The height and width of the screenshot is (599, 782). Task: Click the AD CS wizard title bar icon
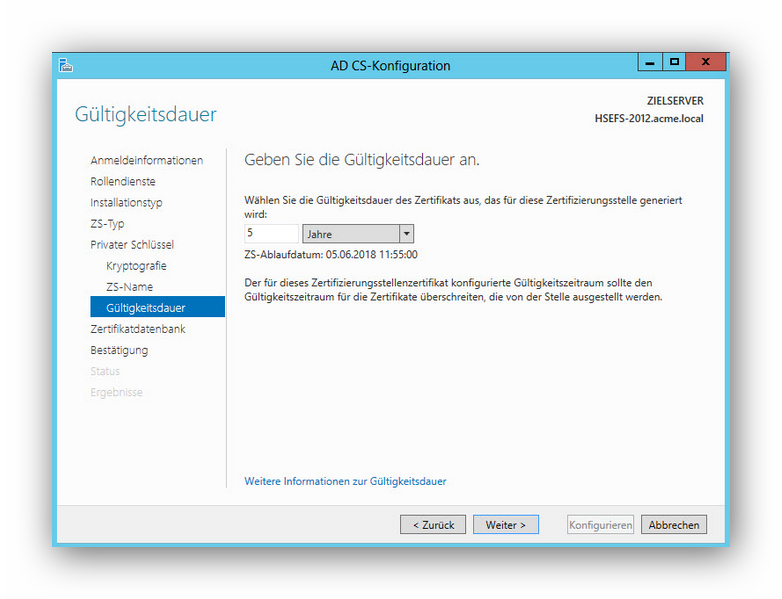click(66, 66)
